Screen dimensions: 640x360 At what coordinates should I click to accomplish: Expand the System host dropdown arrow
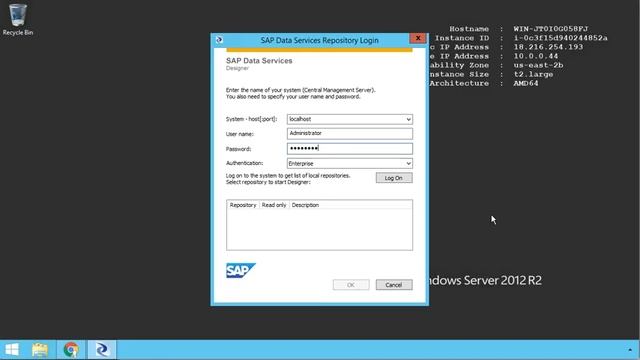tap(408, 119)
